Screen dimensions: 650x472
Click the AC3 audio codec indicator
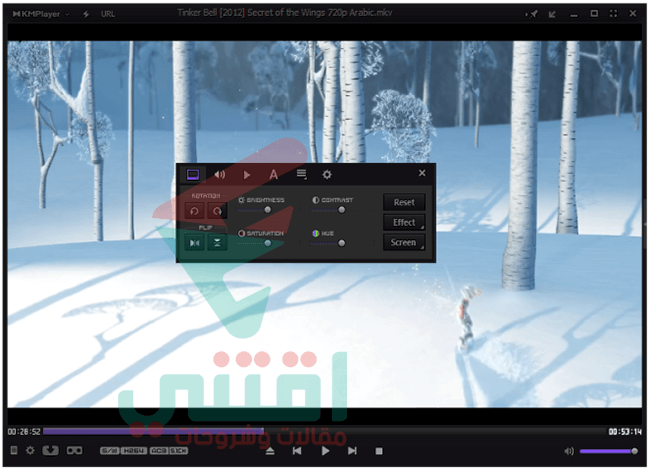point(159,450)
